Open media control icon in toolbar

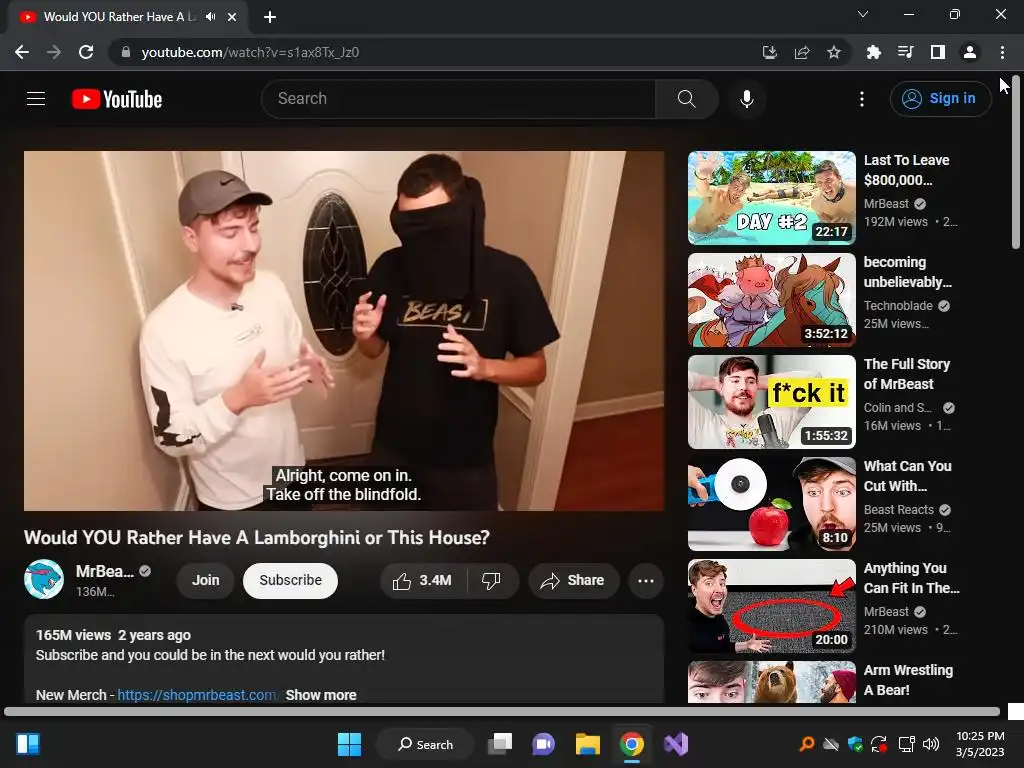tap(906, 52)
